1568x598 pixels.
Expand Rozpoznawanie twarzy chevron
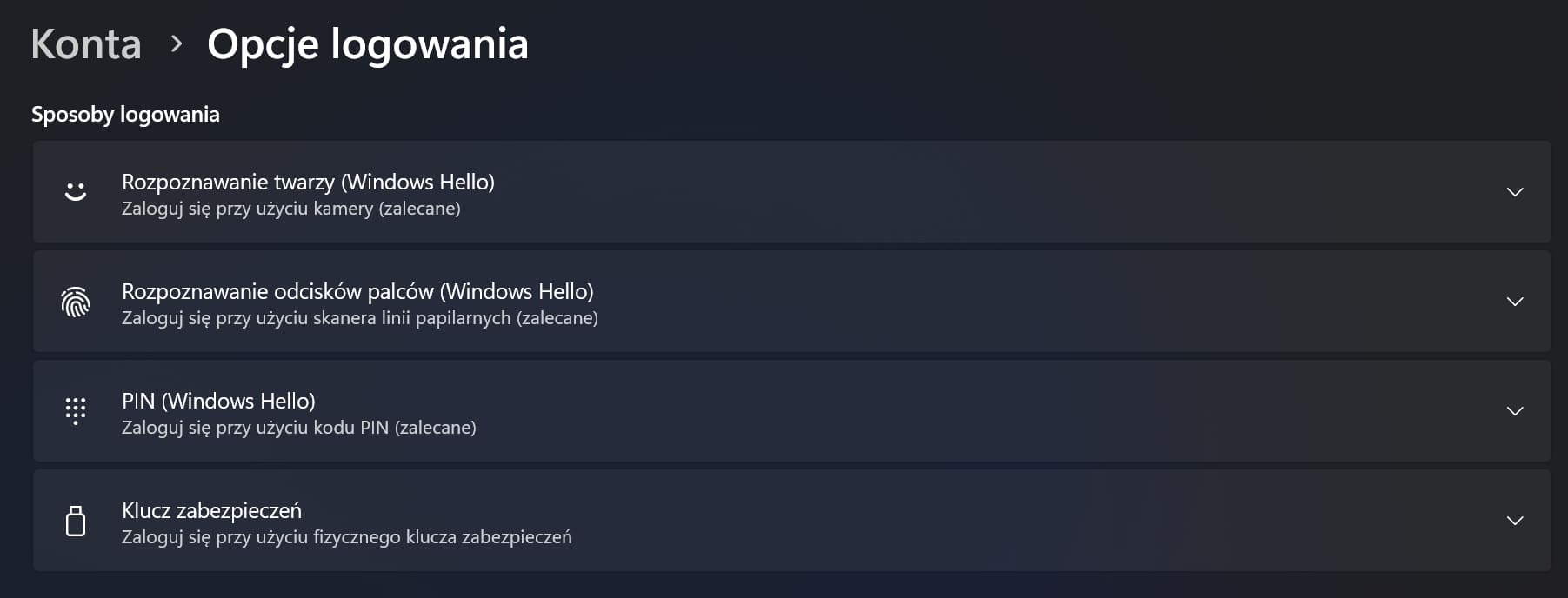1515,192
